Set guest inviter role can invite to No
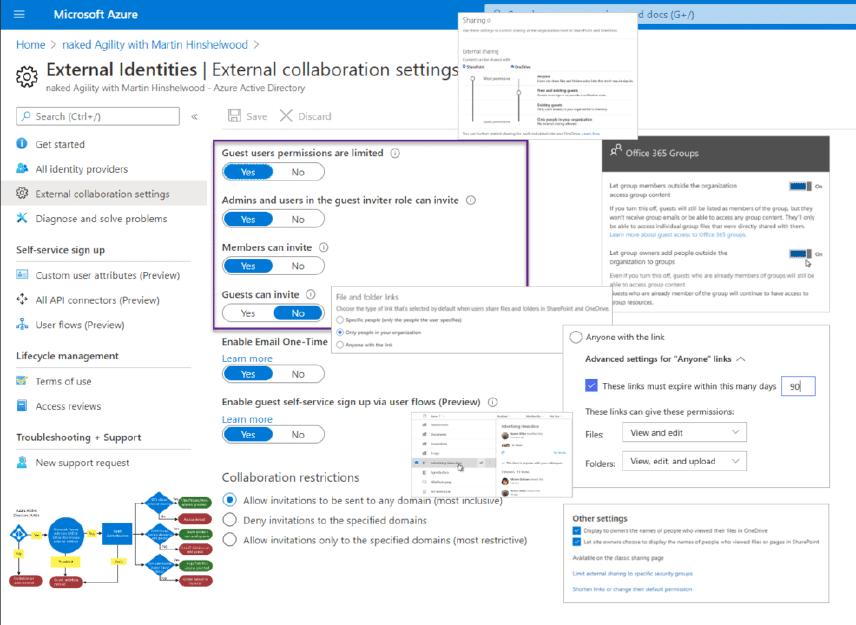 click(x=298, y=219)
